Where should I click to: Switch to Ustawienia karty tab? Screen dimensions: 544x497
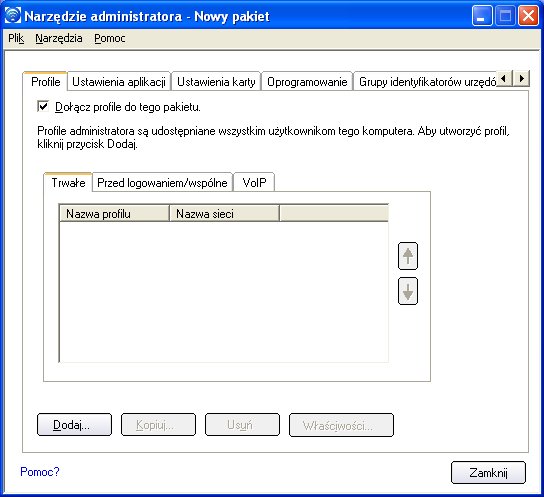pos(216,82)
